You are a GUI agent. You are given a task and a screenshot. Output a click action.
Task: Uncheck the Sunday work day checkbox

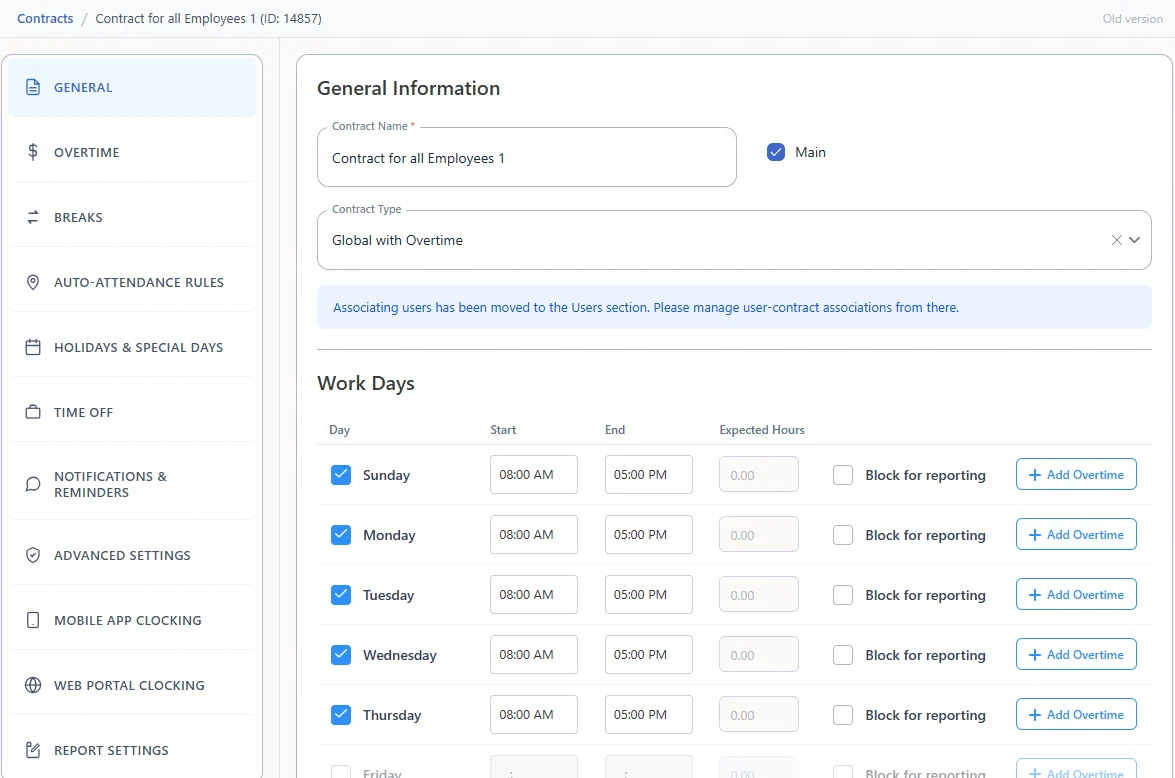341,474
